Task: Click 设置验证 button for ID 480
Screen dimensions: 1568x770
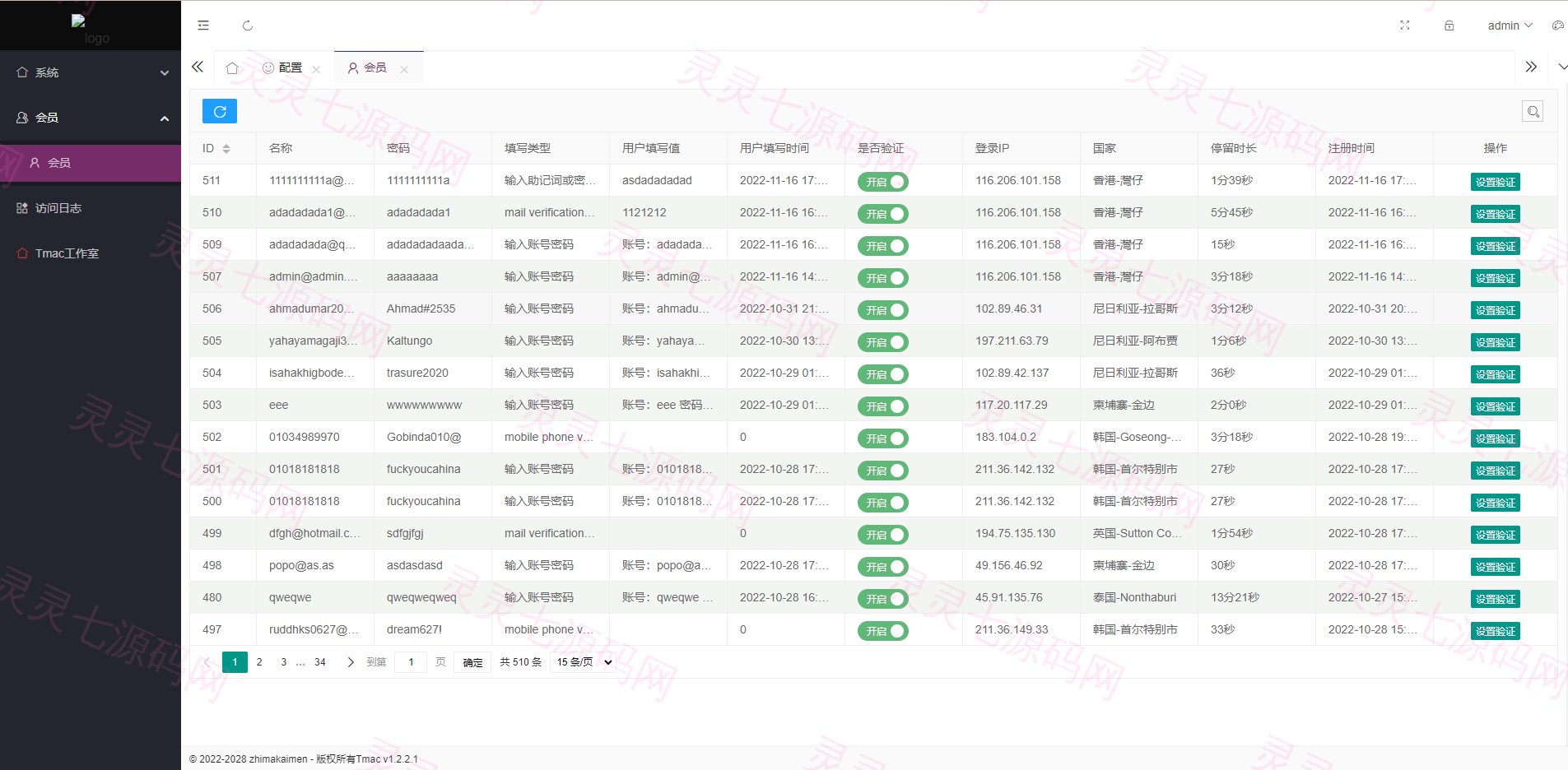Action: (x=1495, y=599)
